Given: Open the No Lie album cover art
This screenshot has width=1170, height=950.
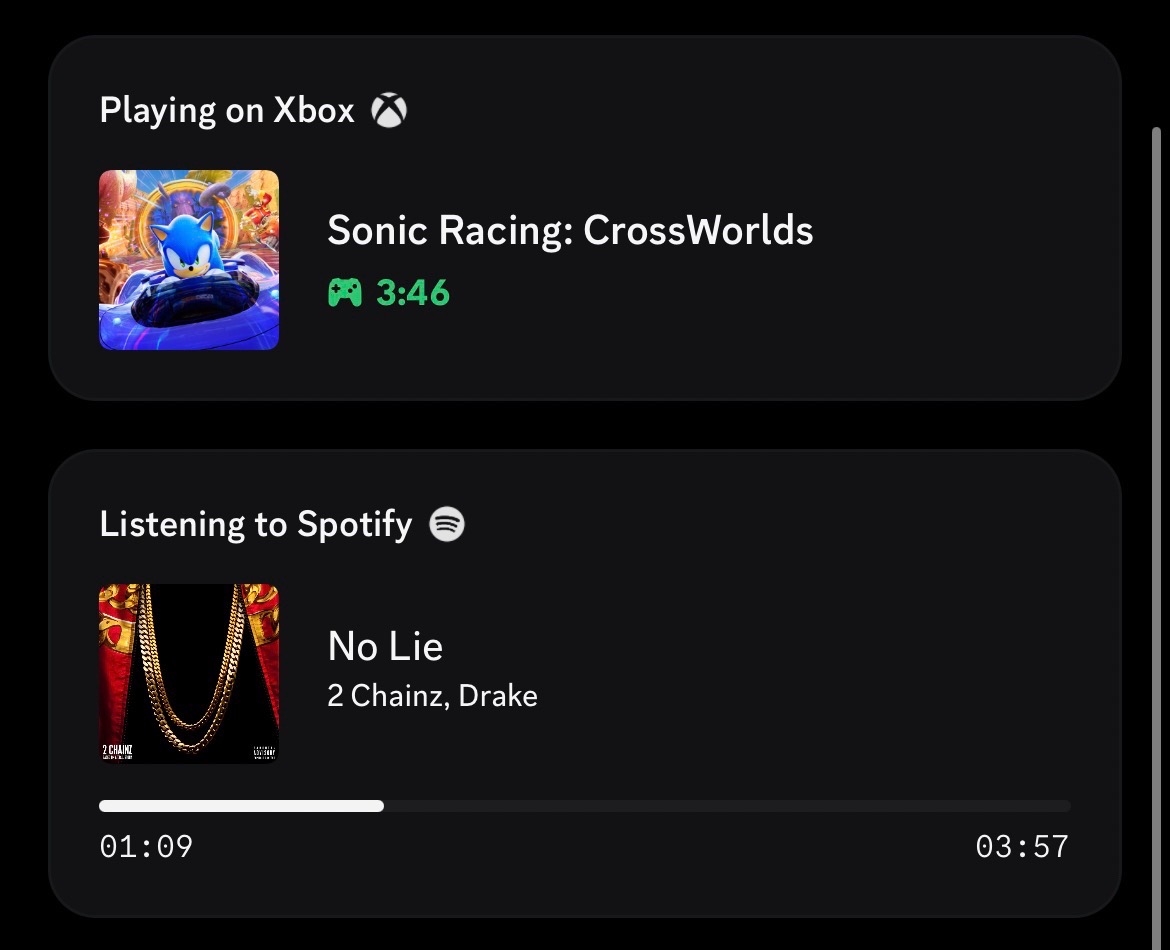Looking at the screenshot, I should 189,673.
